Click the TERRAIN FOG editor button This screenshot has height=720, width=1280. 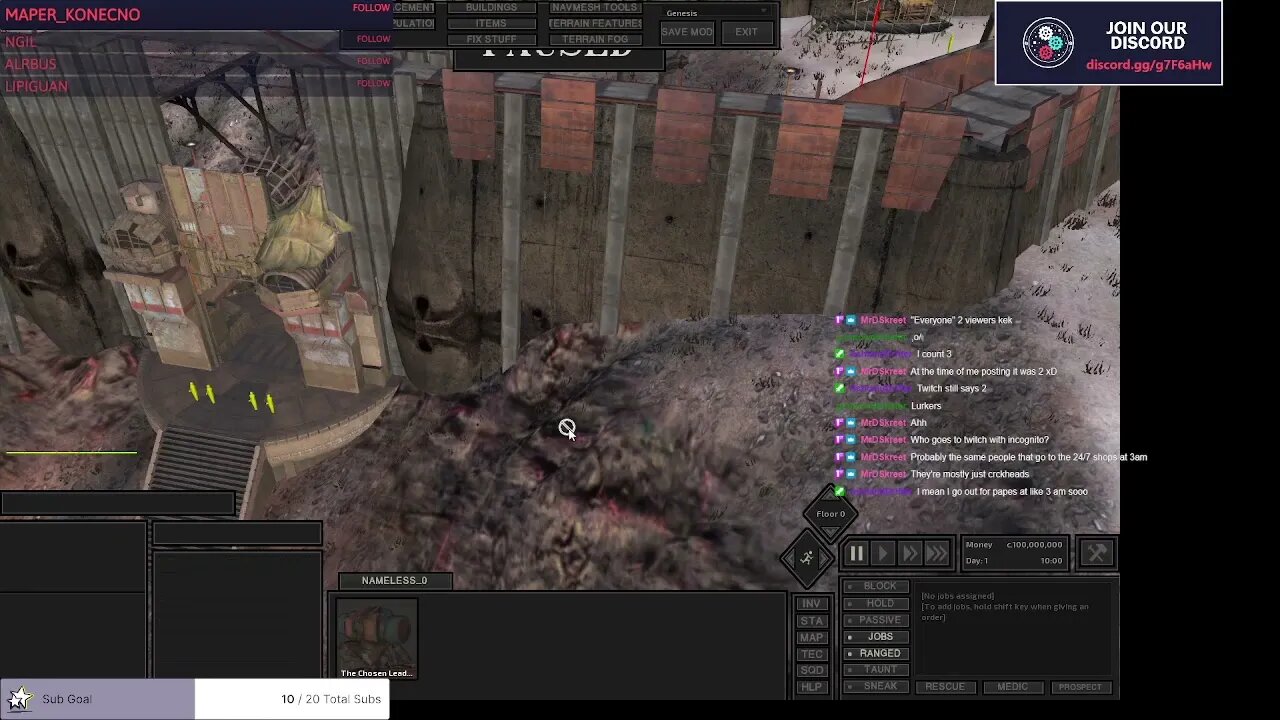595,39
